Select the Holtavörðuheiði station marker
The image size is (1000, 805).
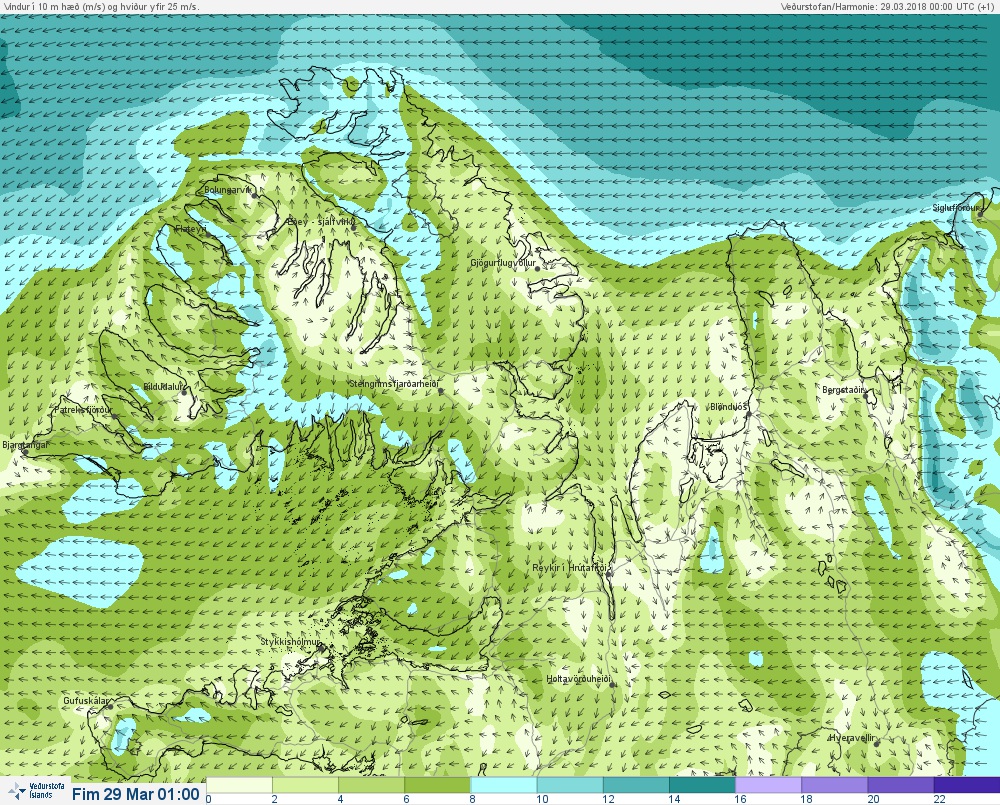612,684
